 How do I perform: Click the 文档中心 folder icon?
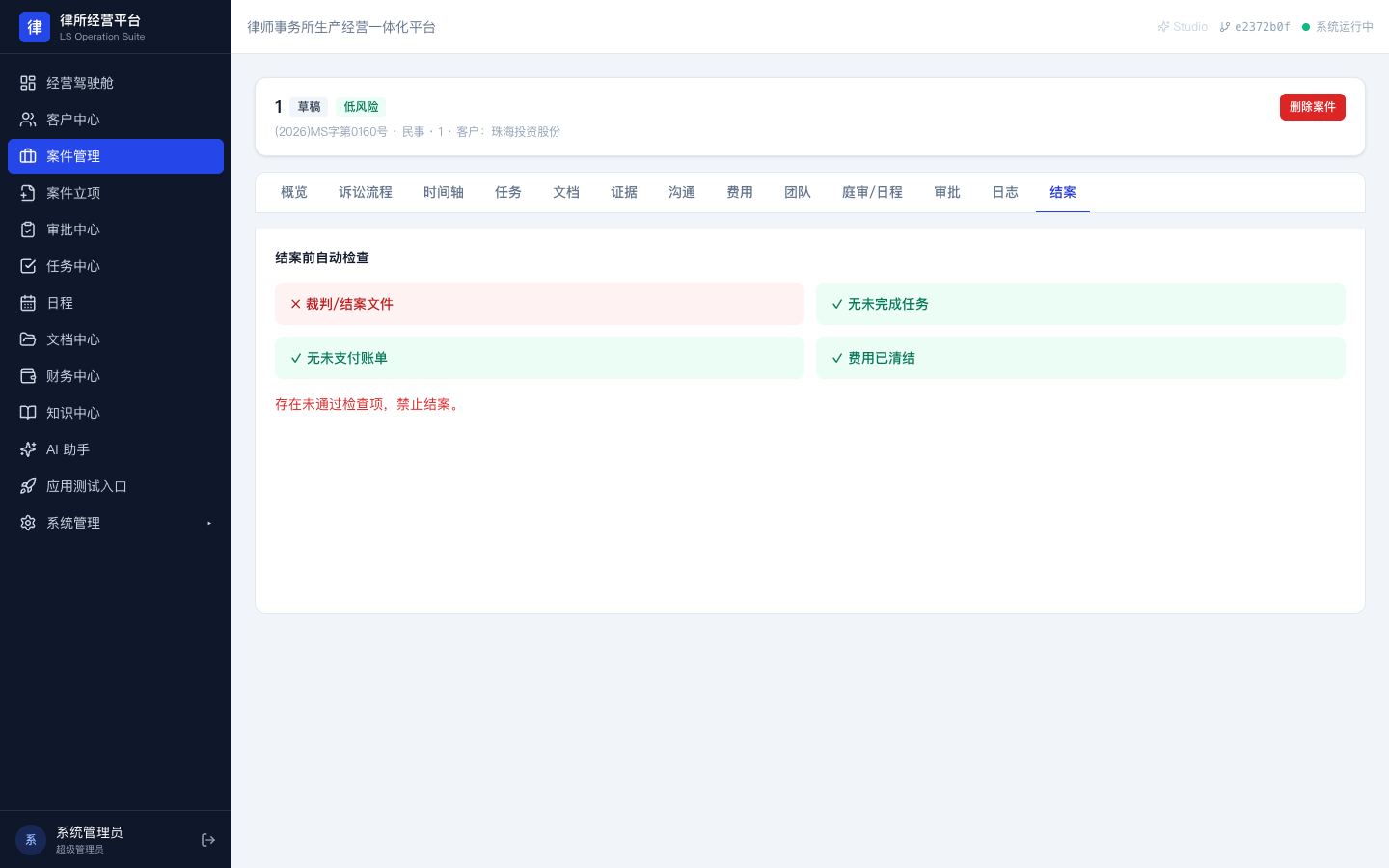coord(28,339)
